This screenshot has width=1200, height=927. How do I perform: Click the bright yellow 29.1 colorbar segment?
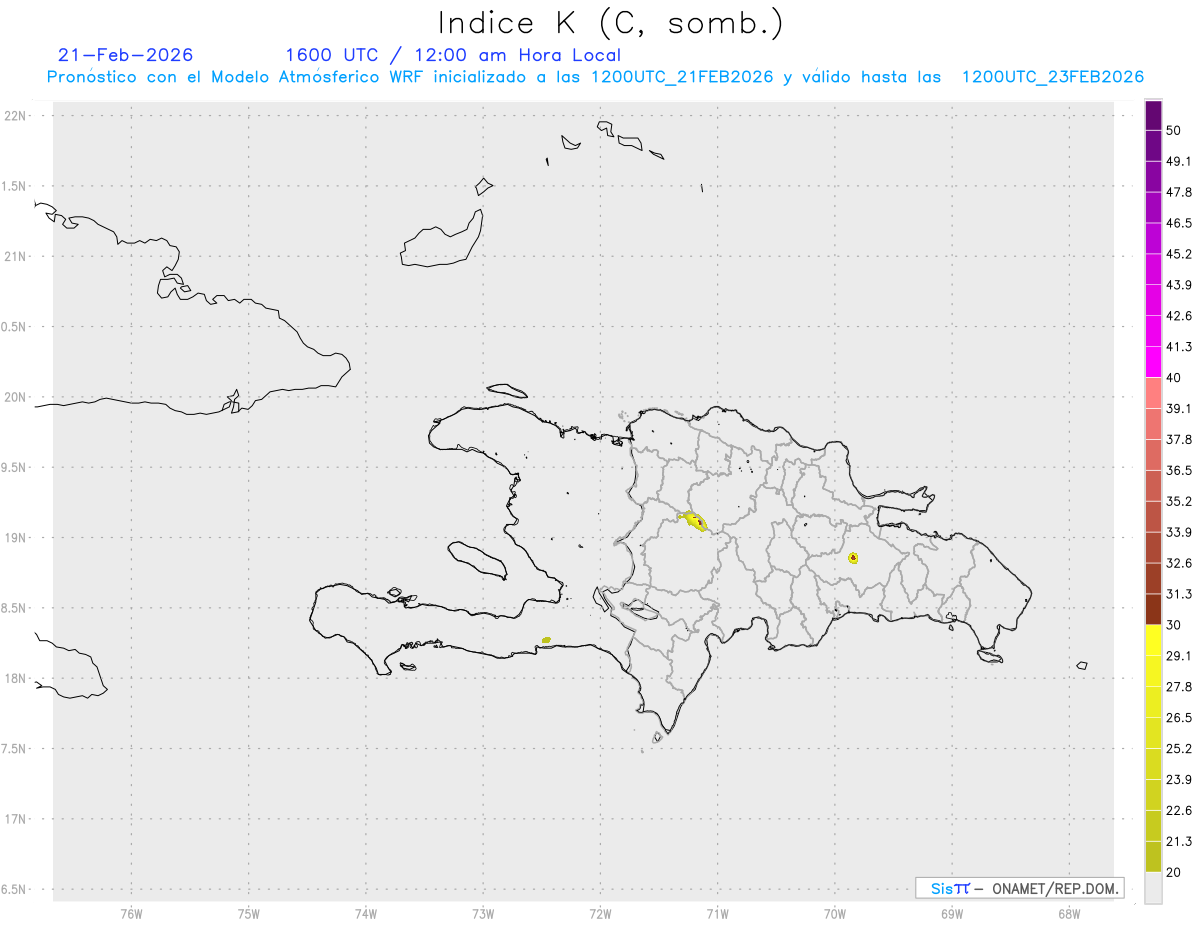pos(1153,640)
